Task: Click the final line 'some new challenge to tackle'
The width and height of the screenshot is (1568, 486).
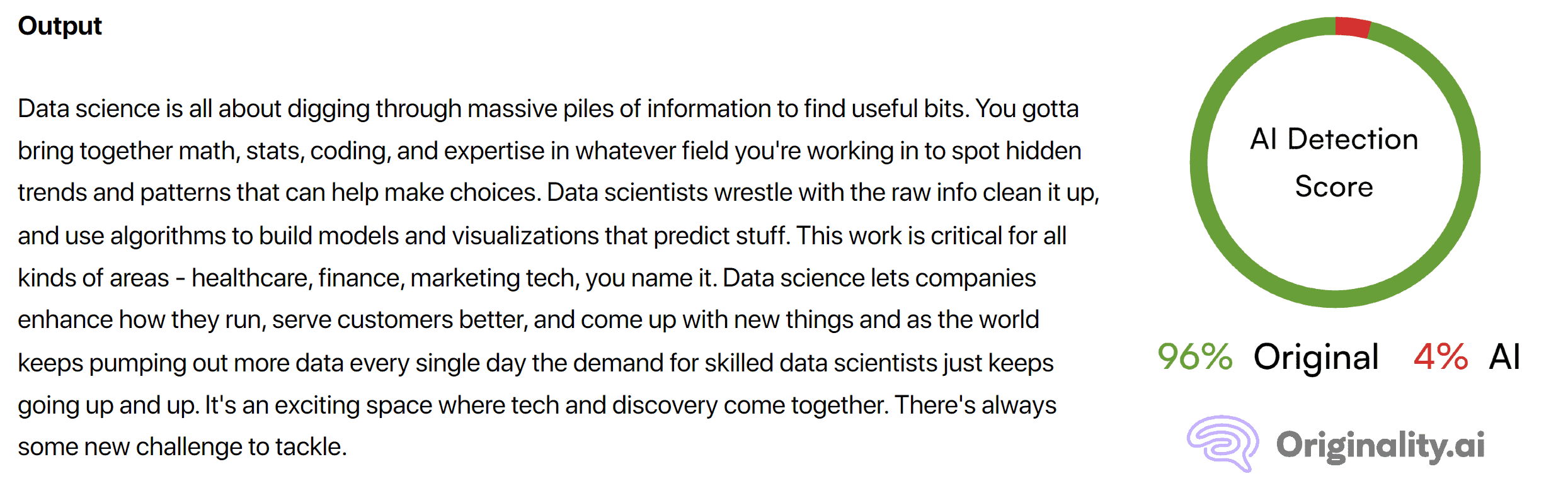Action: [x=182, y=447]
